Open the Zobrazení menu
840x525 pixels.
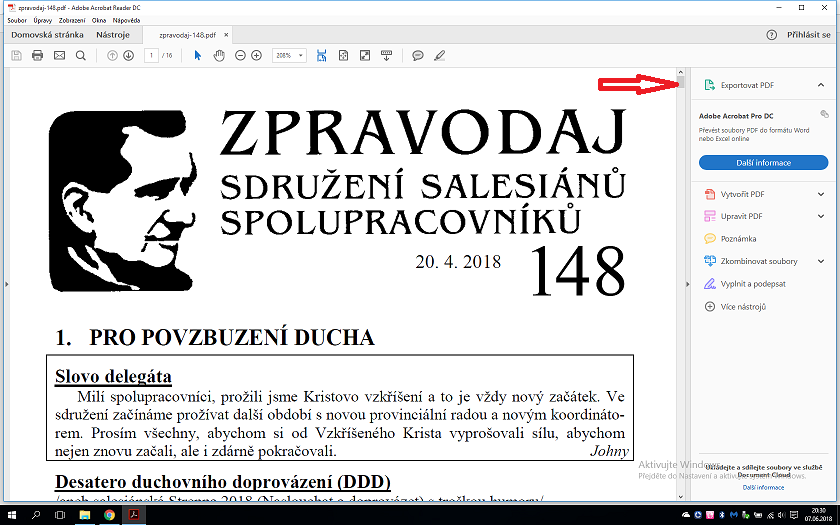(71, 20)
